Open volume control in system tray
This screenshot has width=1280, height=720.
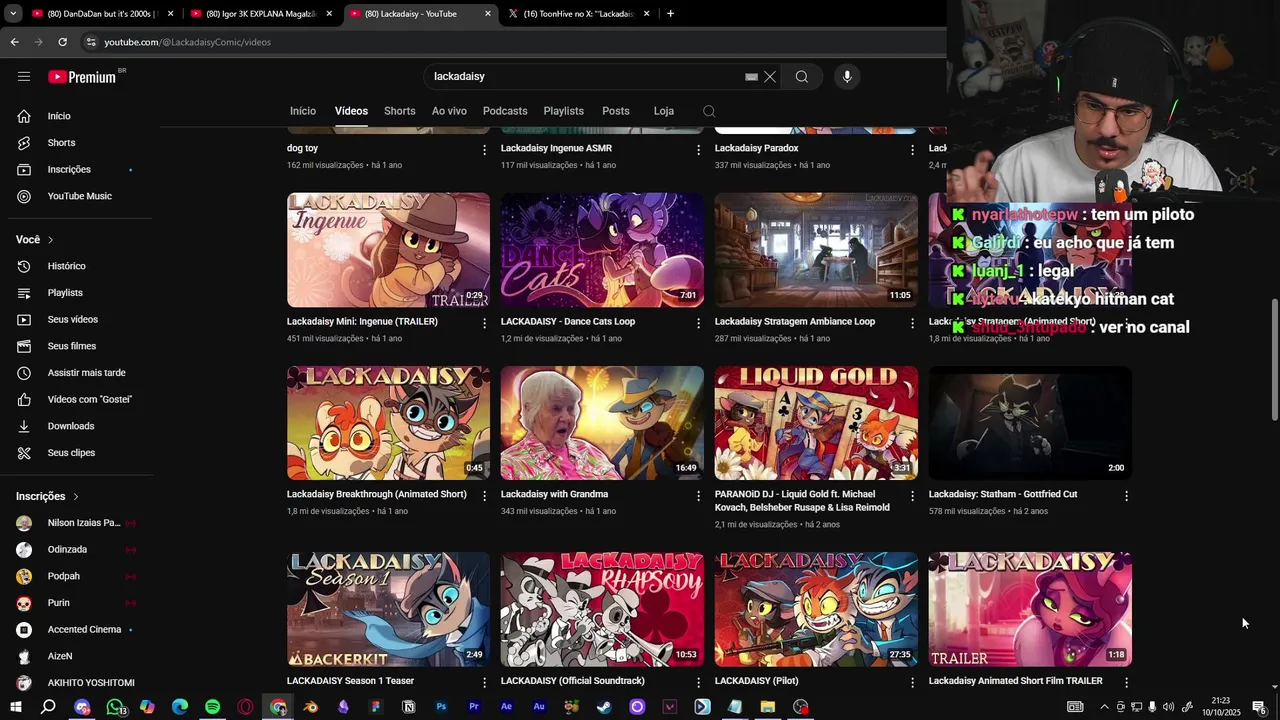pos(1168,707)
